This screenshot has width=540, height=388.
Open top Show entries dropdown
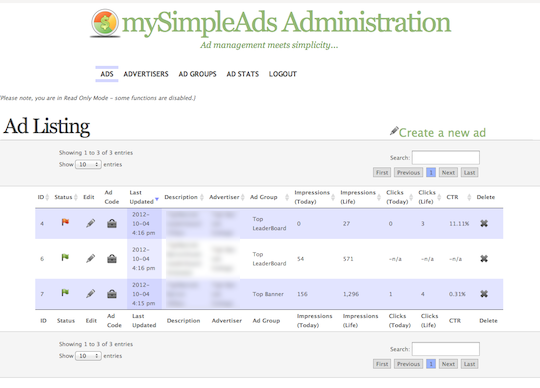tap(88, 165)
